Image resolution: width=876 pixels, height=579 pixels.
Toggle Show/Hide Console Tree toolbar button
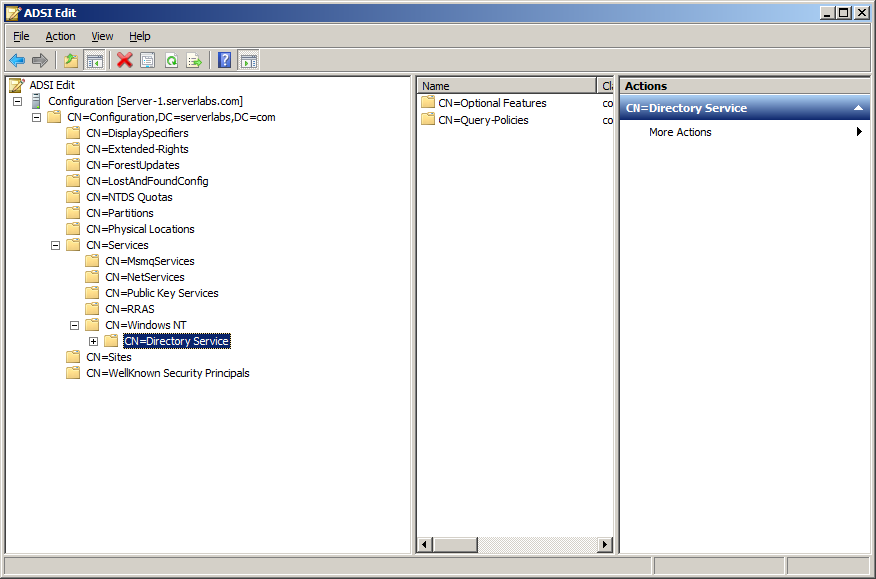94,60
